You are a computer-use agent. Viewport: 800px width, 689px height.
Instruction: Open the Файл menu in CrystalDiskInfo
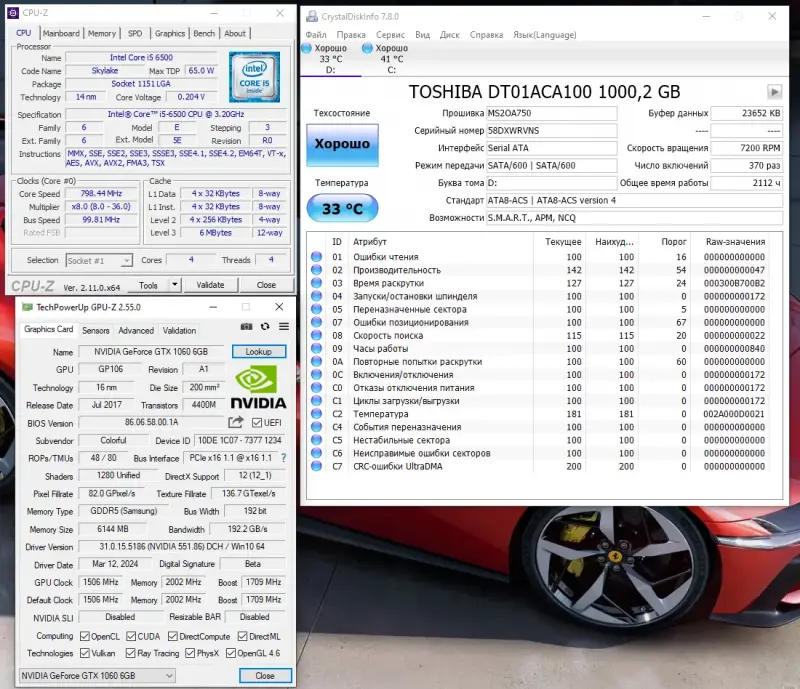pos(316,35)
